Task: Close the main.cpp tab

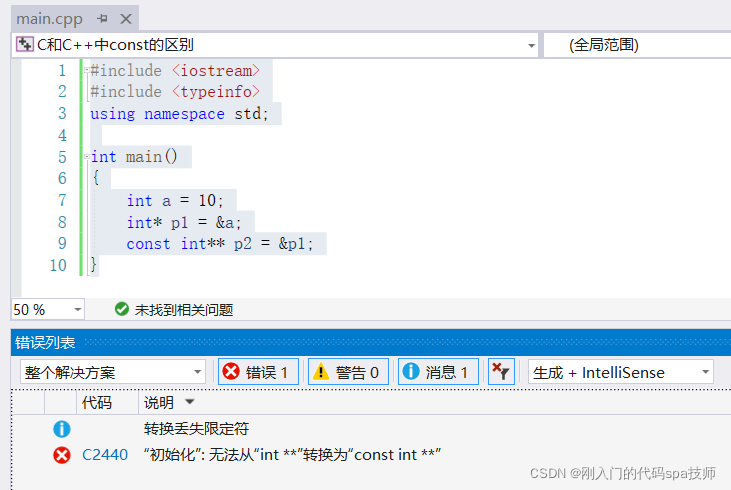Action: pos(126,19)
